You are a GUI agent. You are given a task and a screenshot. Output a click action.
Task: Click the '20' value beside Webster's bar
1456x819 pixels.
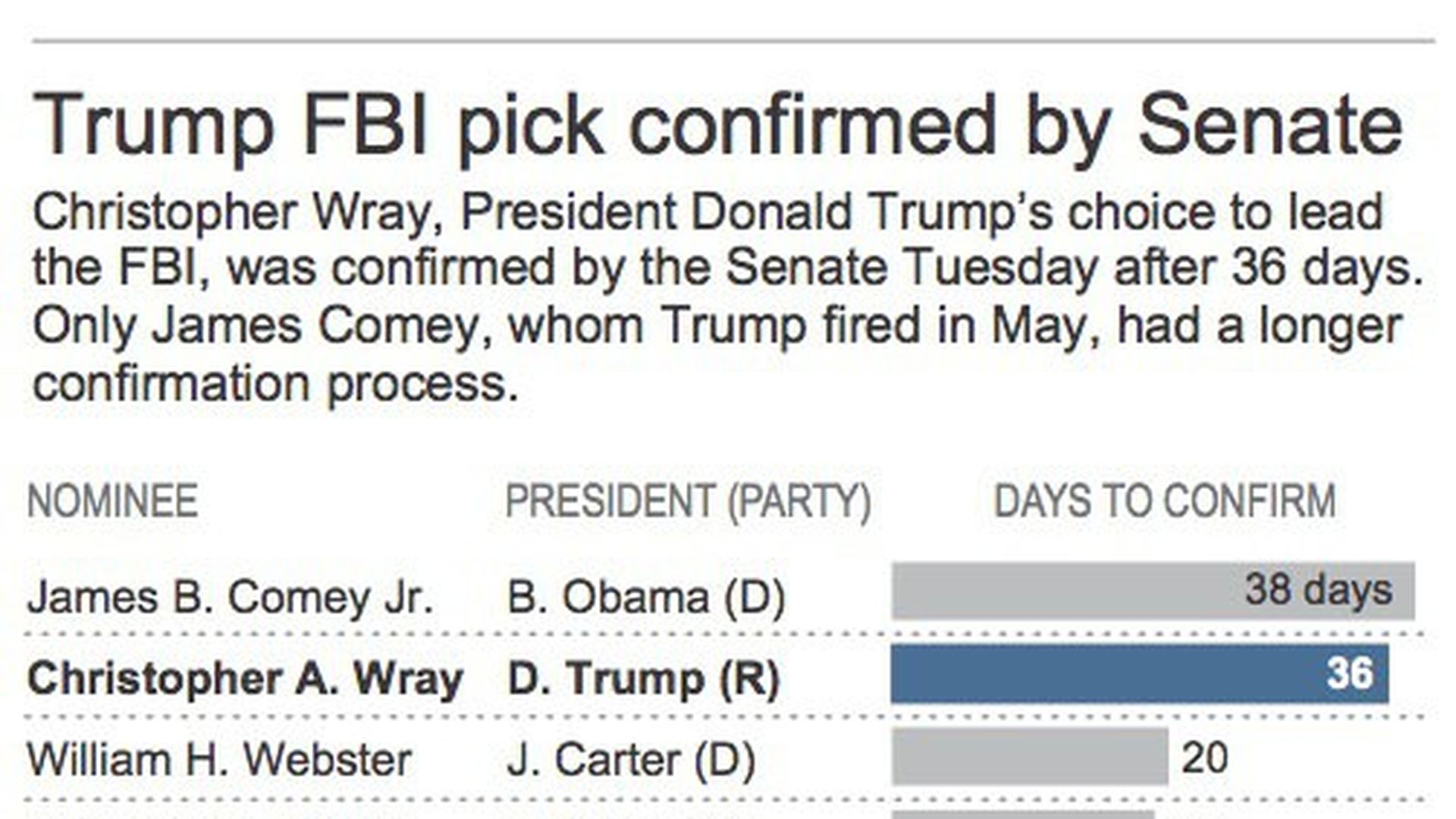click(1204, 757)
